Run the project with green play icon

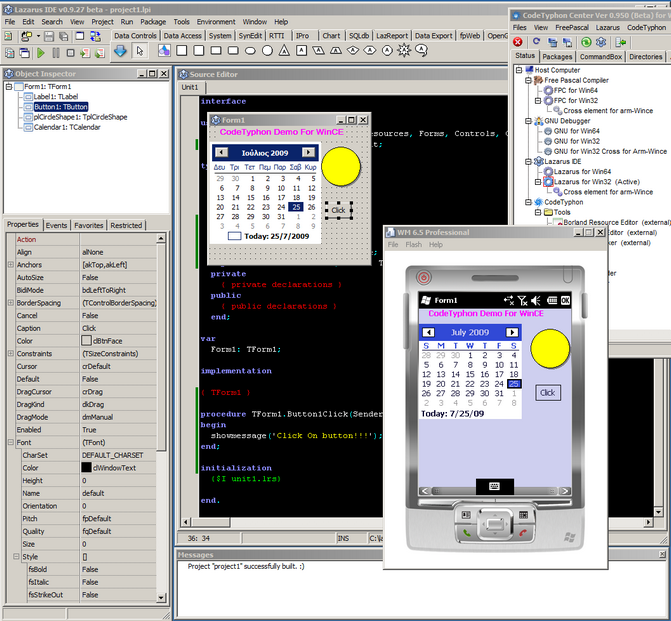(x=41, y=53)
